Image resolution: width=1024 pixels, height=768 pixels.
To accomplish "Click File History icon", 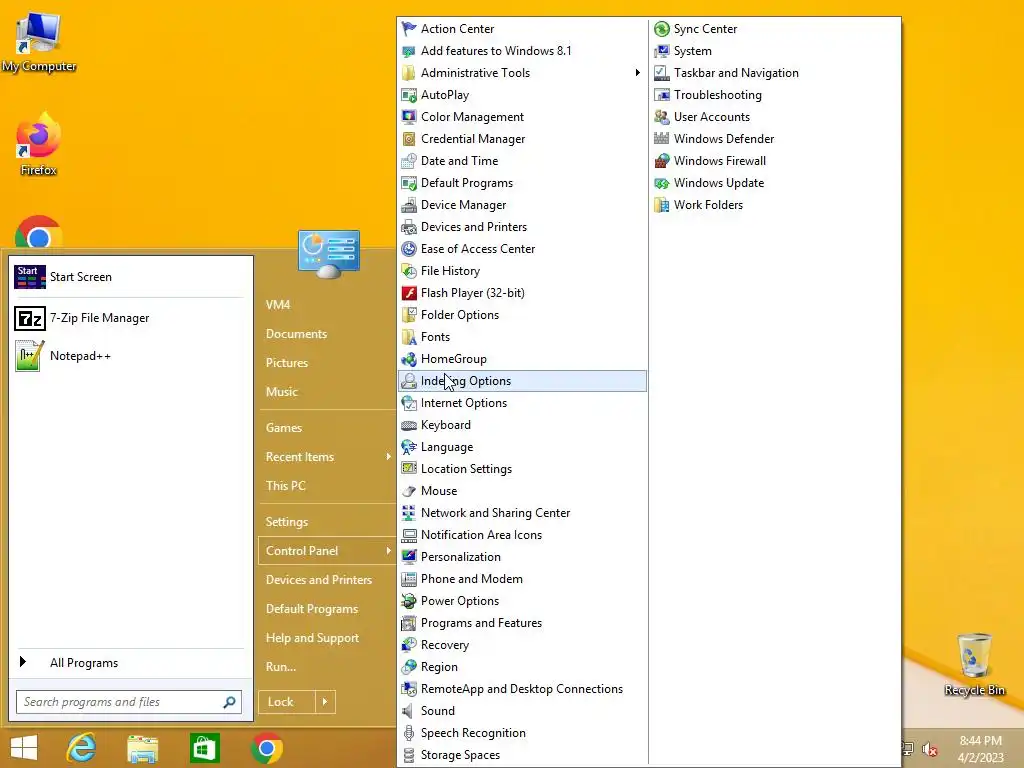I will [x=409, y=271].
